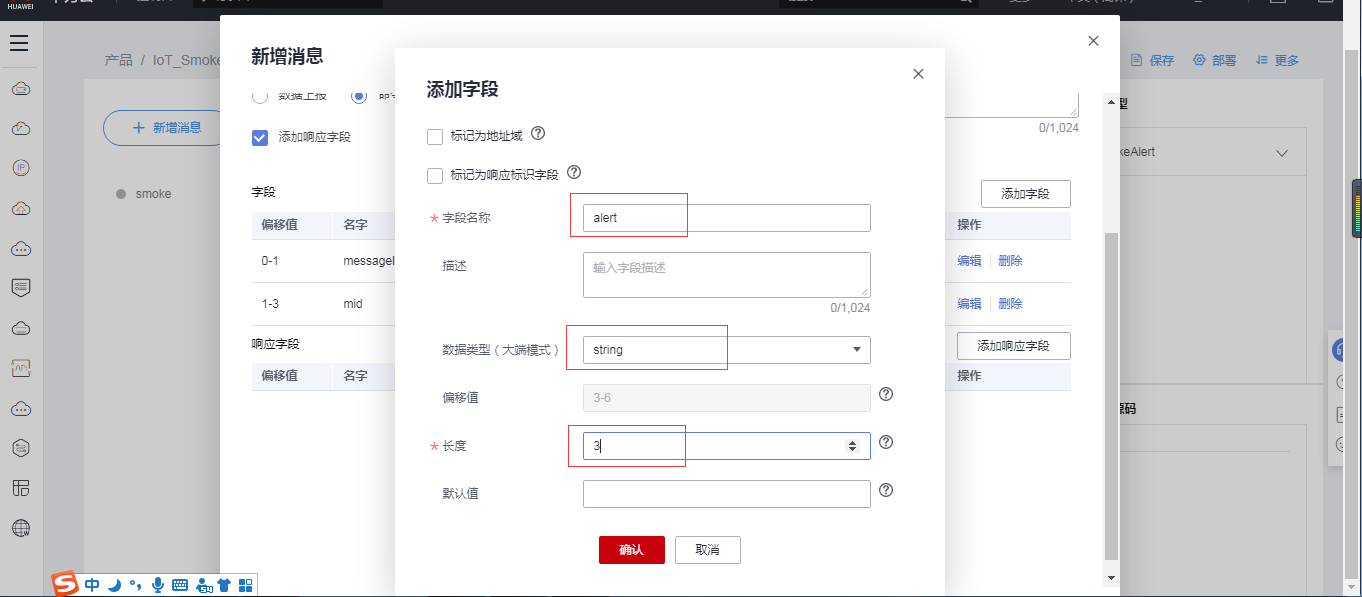Click the microphone icon in IME toolbar
Image resolution: width=1362 pixels, height=597 pixels.
pyautogui.click(x=158, y=585)
